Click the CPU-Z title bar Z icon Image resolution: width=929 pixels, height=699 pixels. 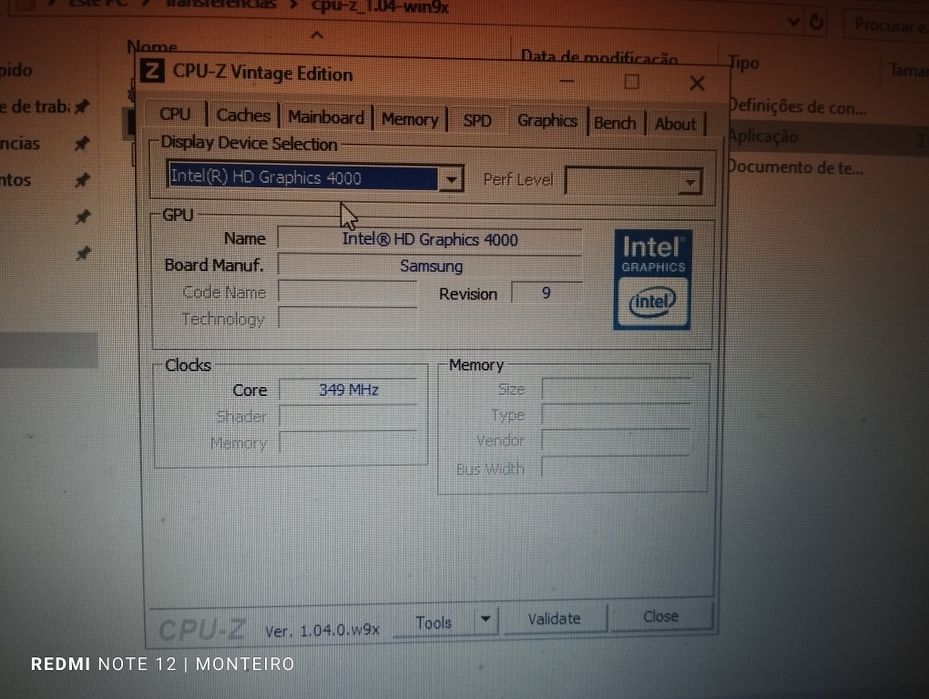pos(152,70)
